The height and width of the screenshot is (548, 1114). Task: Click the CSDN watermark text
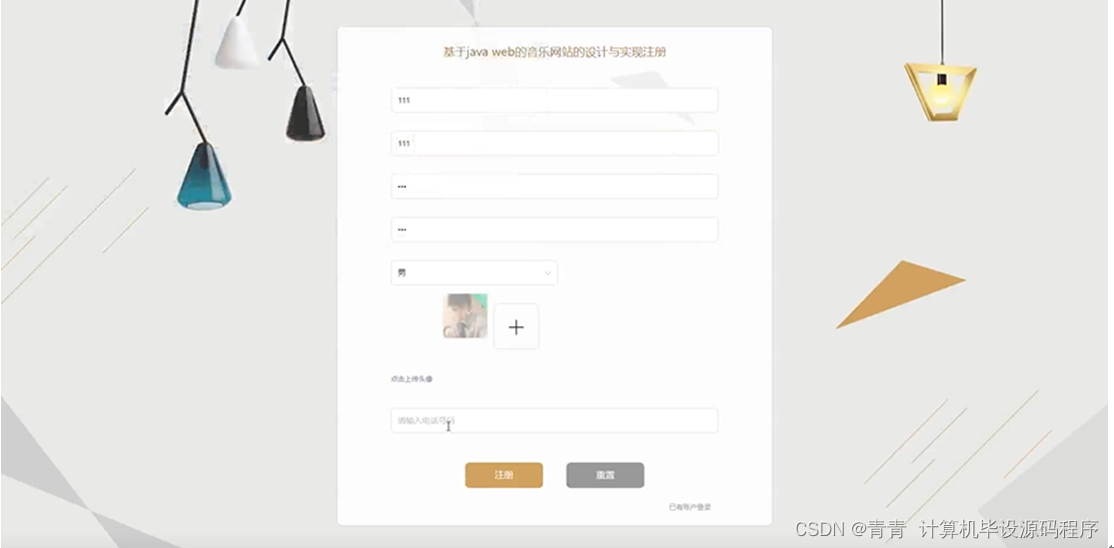pos(946,529)
